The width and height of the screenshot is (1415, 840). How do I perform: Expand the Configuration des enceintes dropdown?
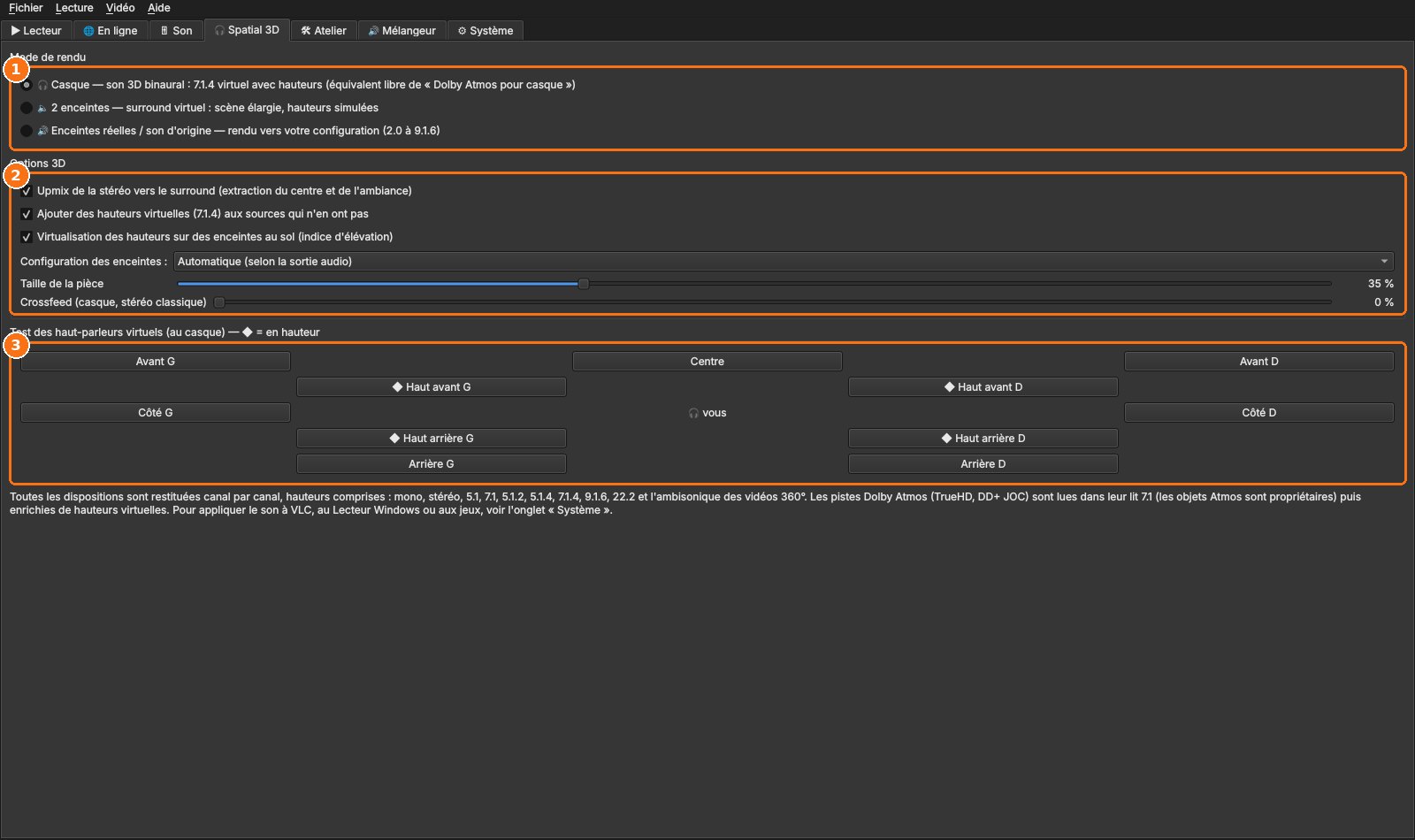(x=784, y=262)
